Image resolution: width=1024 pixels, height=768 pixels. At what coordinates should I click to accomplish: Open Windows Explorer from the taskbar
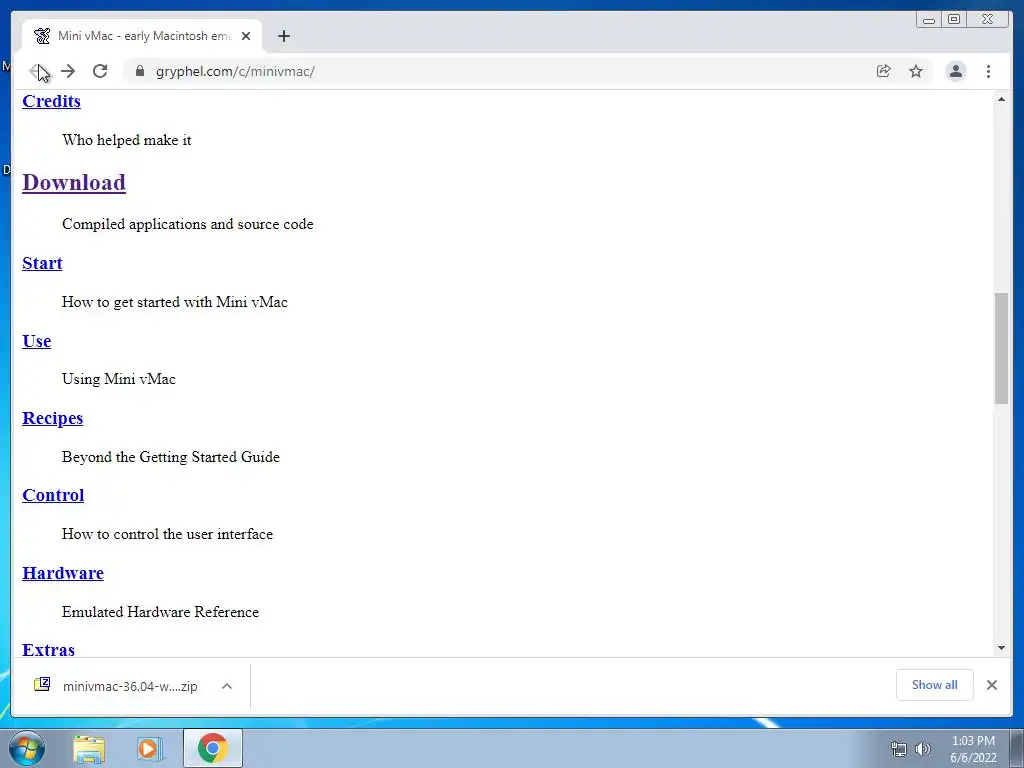(89, 748)
